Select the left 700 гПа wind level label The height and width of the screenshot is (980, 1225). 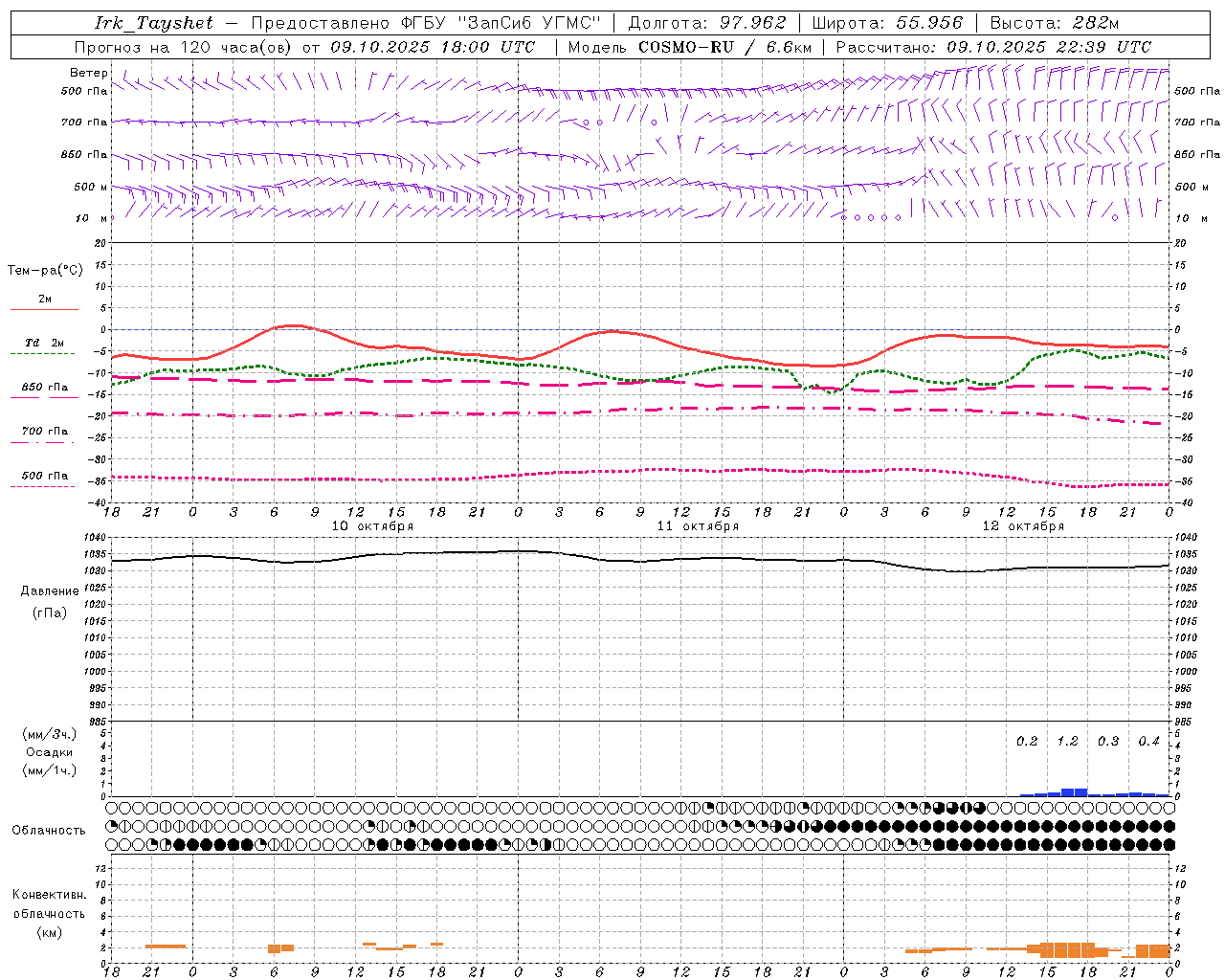[84, 122]
